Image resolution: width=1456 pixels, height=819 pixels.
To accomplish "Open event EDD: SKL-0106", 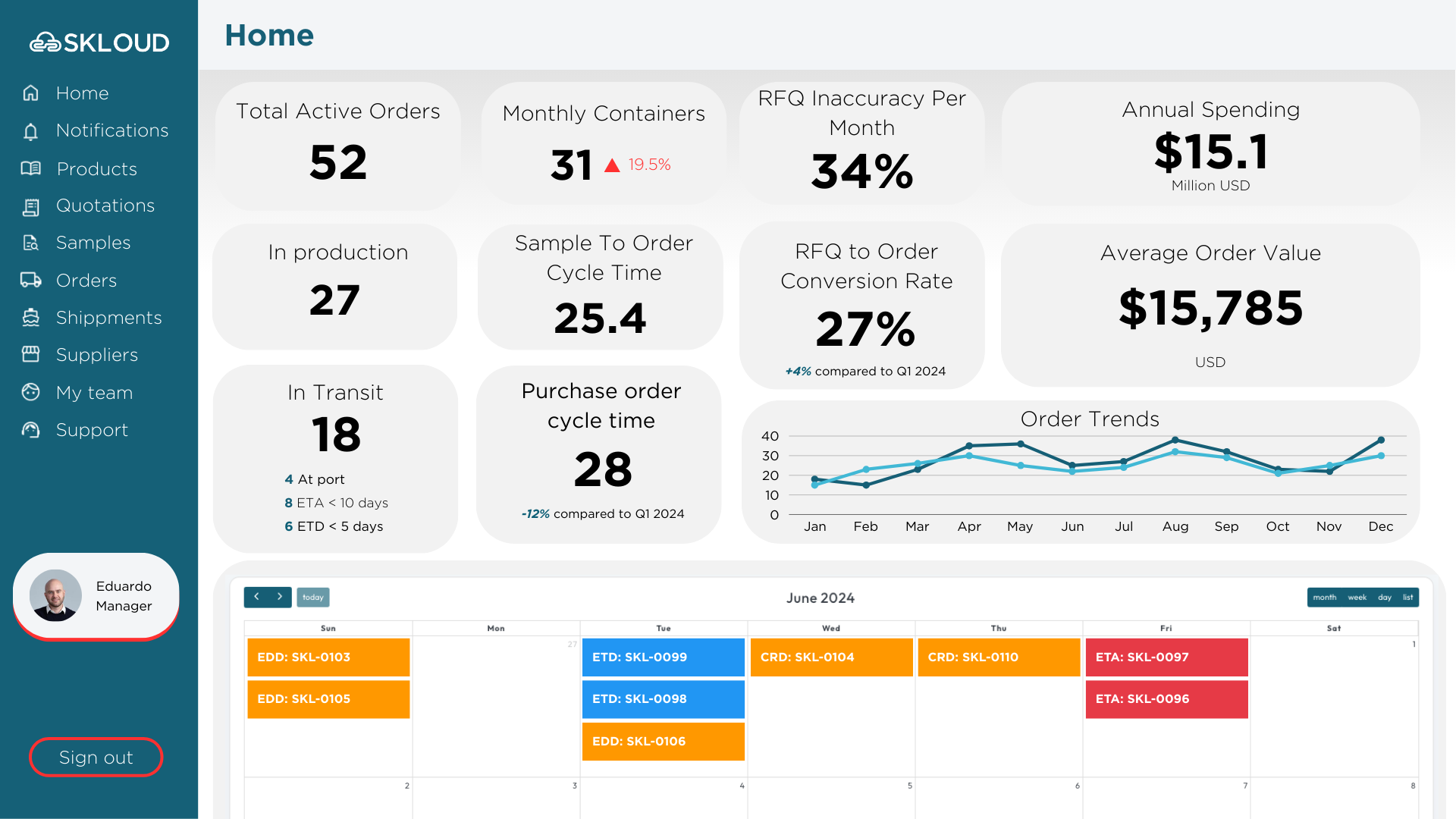I will [x=664, y=742].
